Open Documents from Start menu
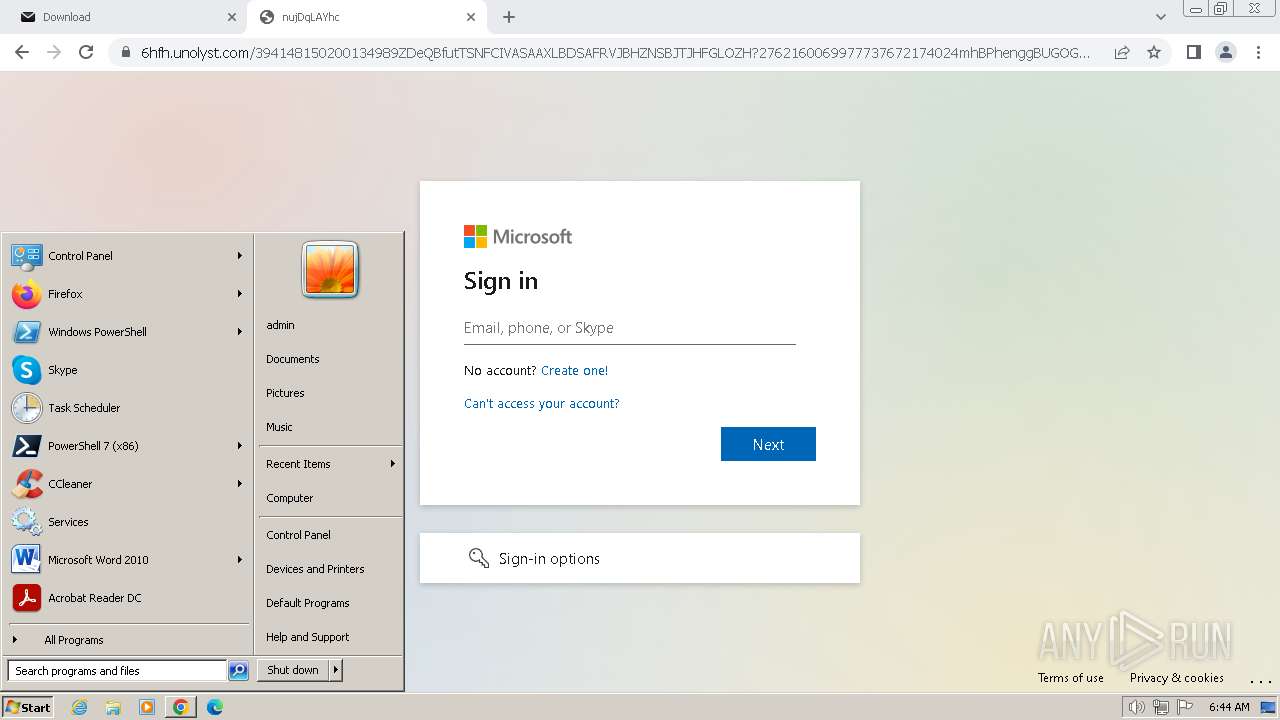Screen dimensions: 1280x720 click(293, 359)
